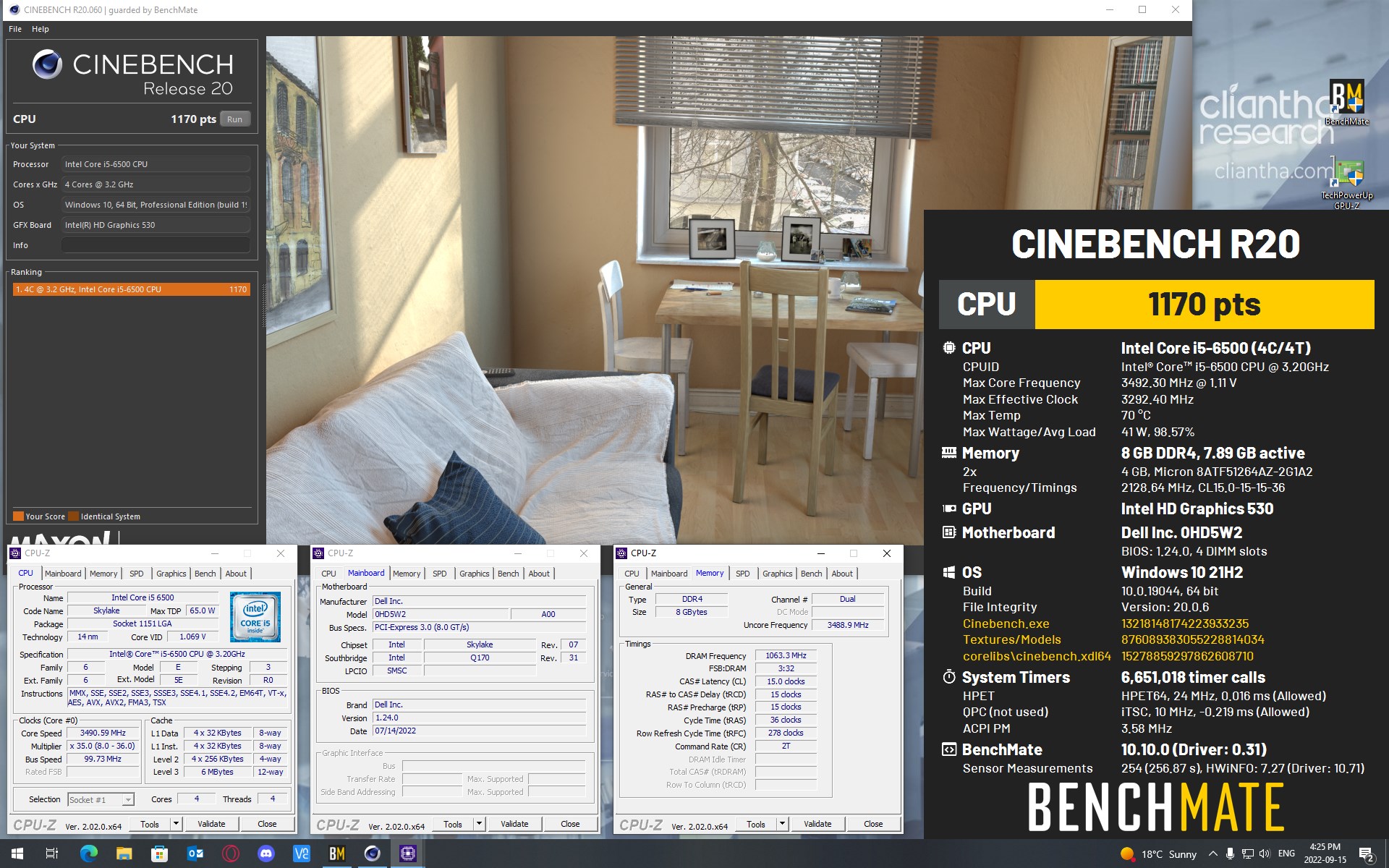Open the Help menu in Cinebench
1389x868 pixels.
tap(41, 29)
